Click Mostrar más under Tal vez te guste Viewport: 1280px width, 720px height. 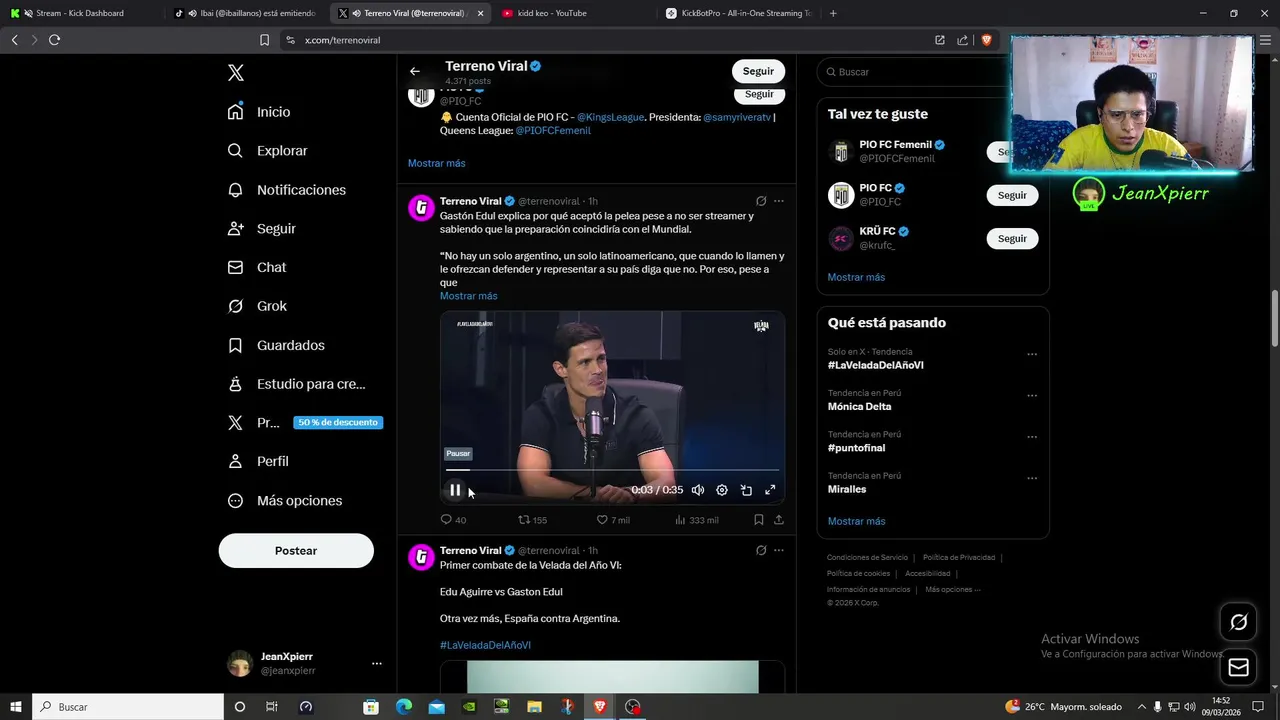click(856, 277)
